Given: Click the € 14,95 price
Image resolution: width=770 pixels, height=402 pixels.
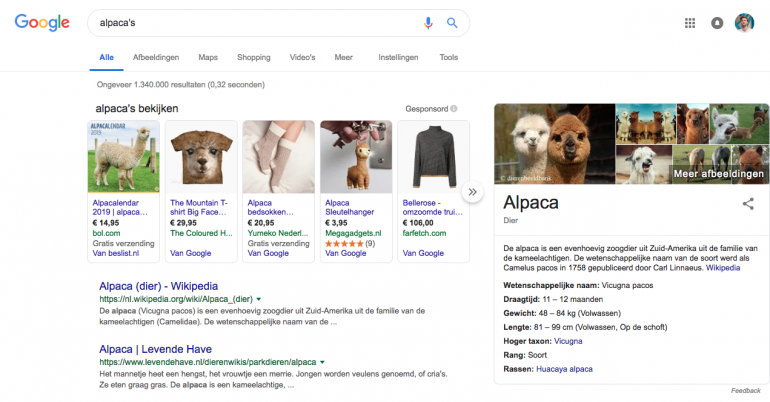Looking at the screenshot, I should click(106, 223).
